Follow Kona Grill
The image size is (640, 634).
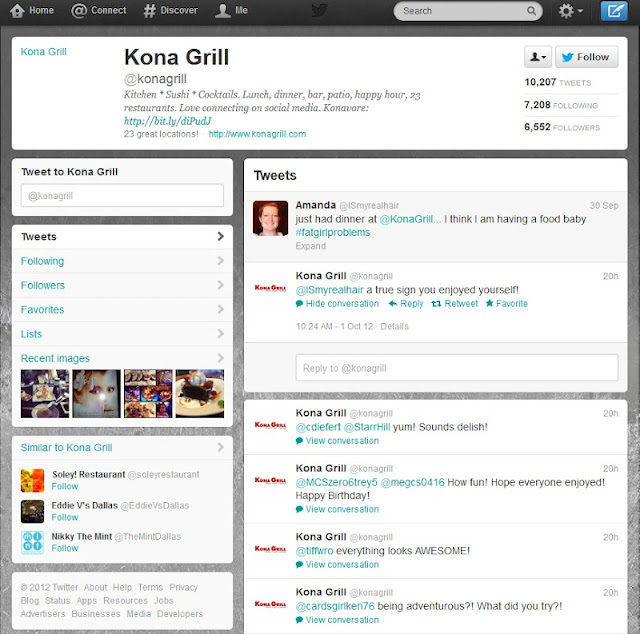pyautogui.click(x=587, y=57)
